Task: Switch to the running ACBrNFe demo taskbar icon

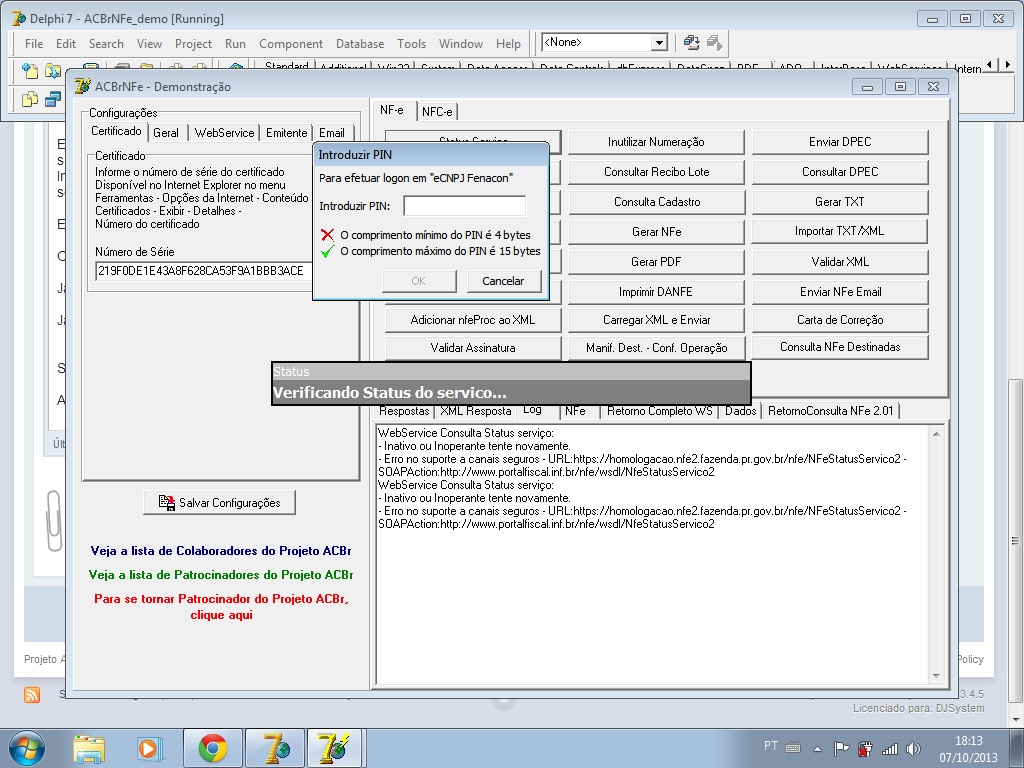Action: coord(334,748)
